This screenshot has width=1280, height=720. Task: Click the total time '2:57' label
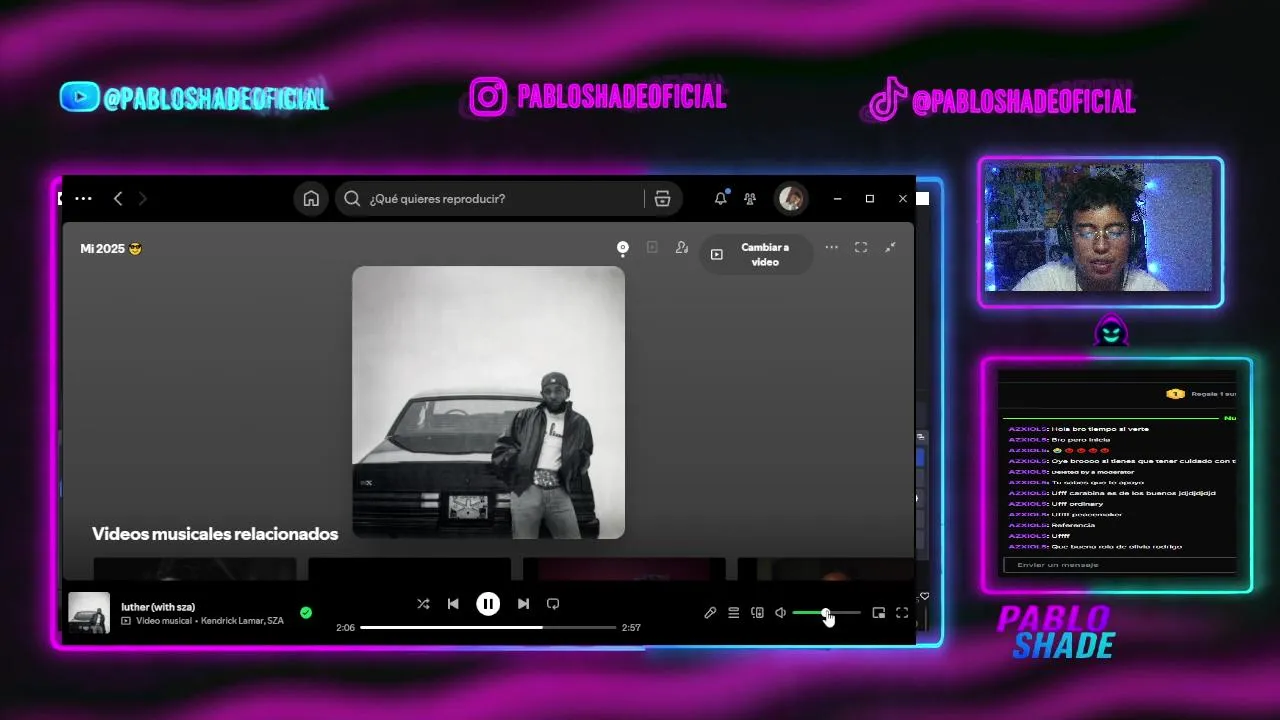pyautogui.click(x=631, y=628)
